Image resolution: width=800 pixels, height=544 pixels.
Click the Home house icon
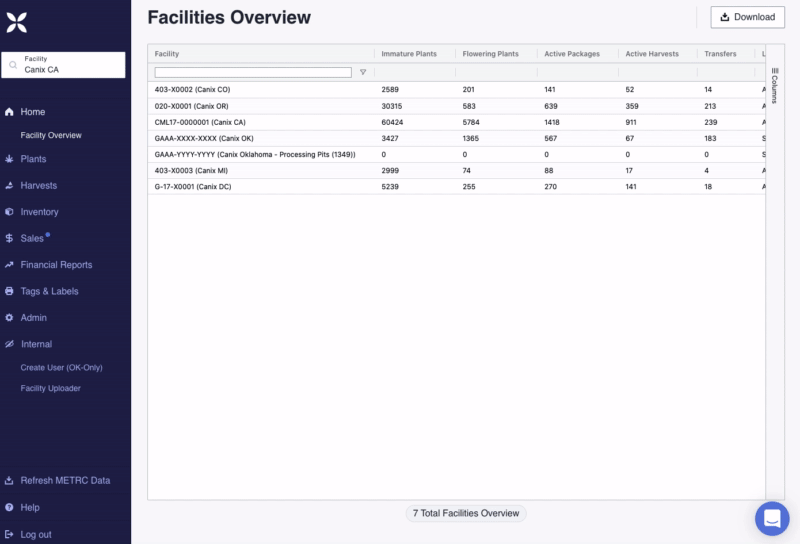coord(9,112)
